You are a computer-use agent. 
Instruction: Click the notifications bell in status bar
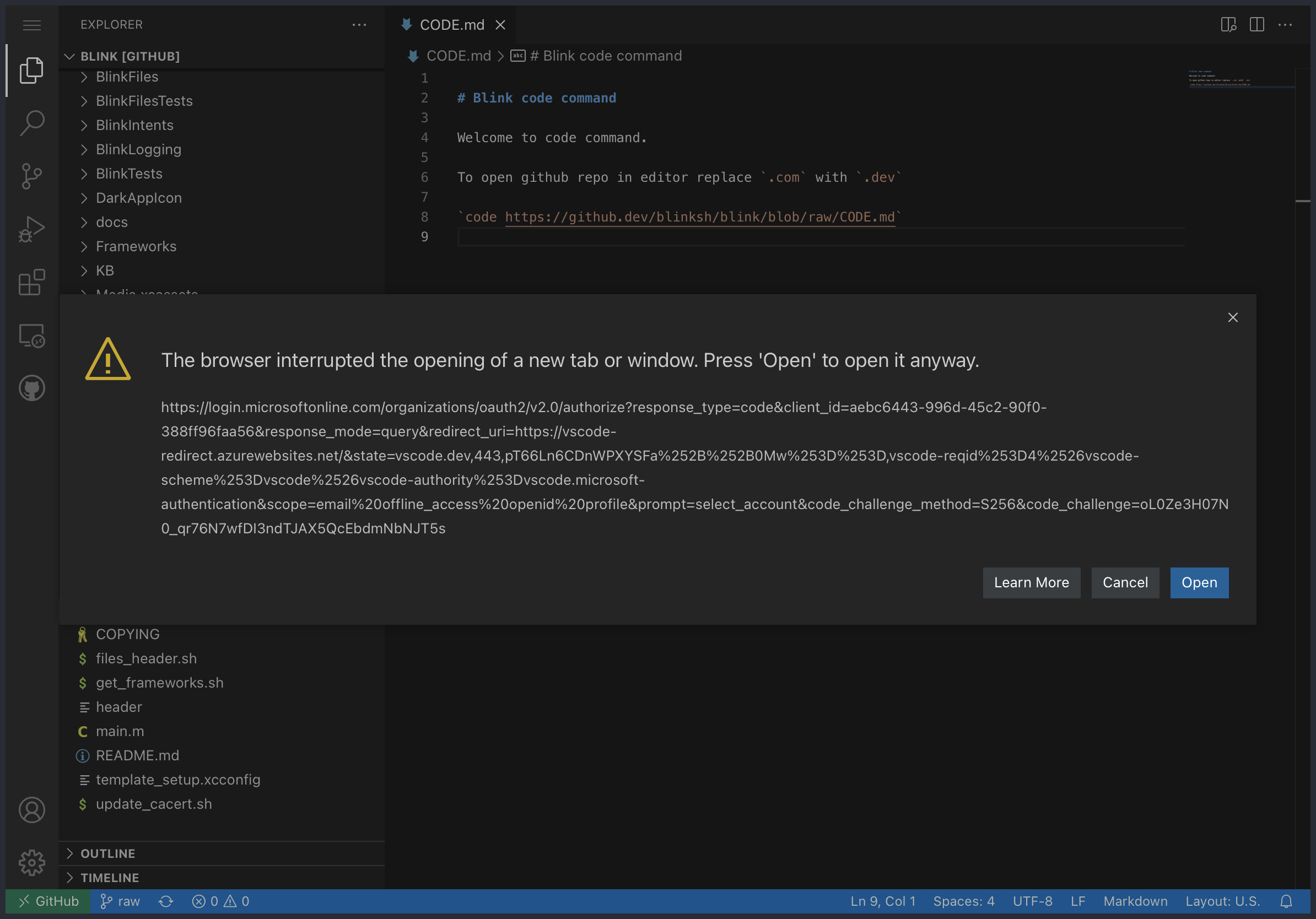coord(1286,901)
